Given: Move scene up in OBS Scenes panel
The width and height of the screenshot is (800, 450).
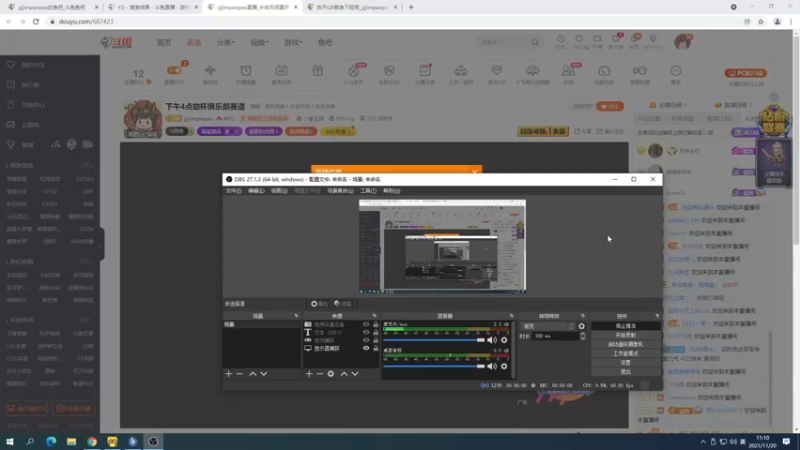Looking at the screenshot, I should click(253, 374).
